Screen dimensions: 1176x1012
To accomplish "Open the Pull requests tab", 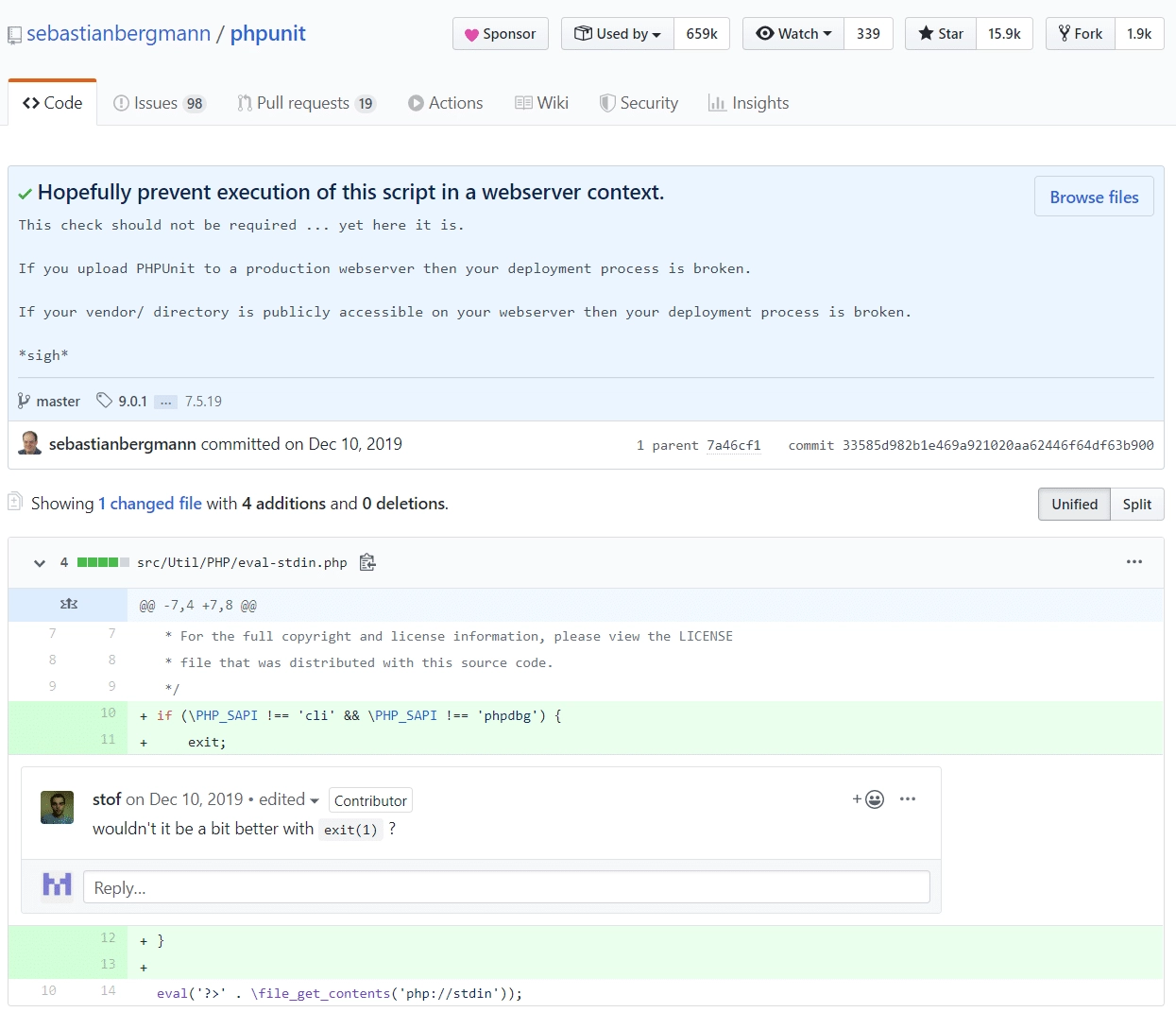I will pos(306,103).
